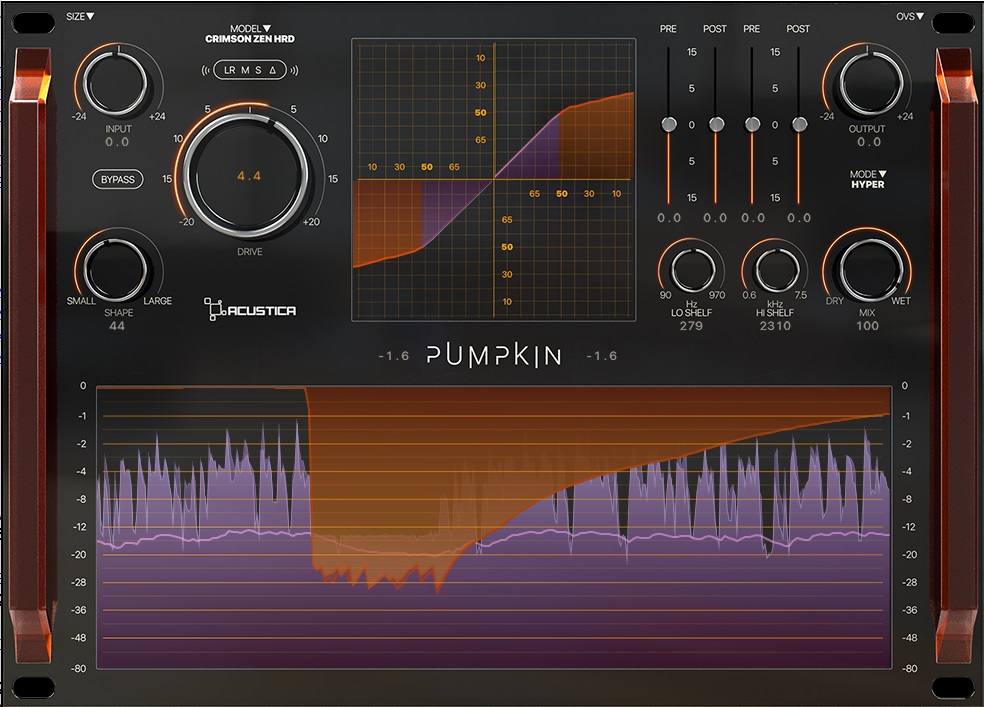Click the large DRIVE knob
Image resolution: width=984 pixels, height=707 pixels.
pyautogui.click(x=247, y=176)
